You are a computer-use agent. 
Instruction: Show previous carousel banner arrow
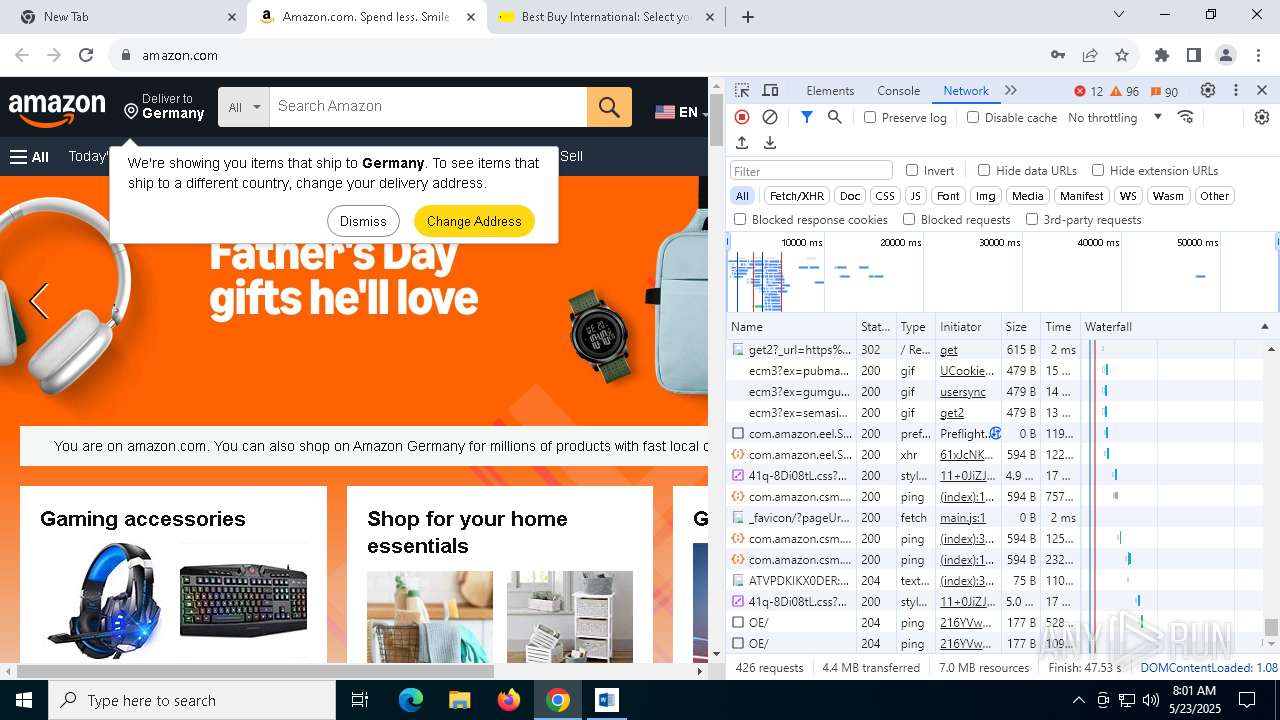(x=39, y=301)
